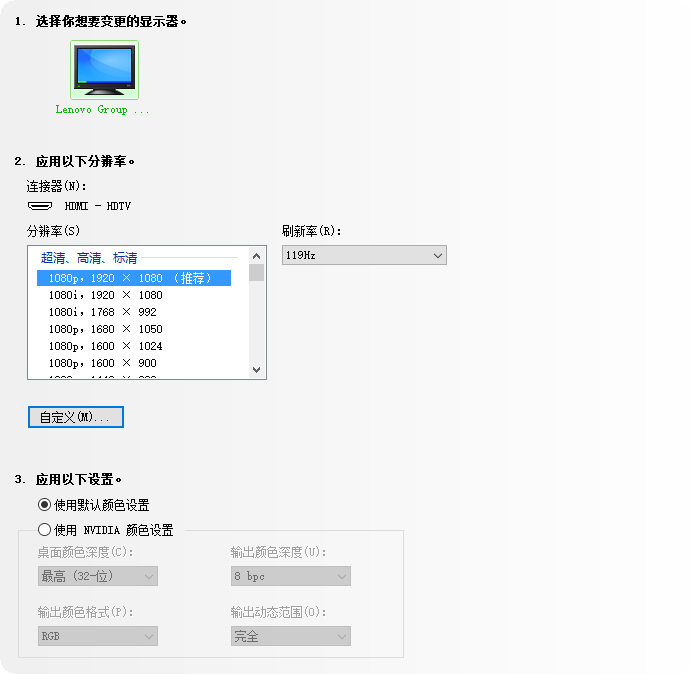Image resolution: width=692 pixels, height=675 pixels.
Task: Click the Lenovo Group display label
Action: [103, 110]
